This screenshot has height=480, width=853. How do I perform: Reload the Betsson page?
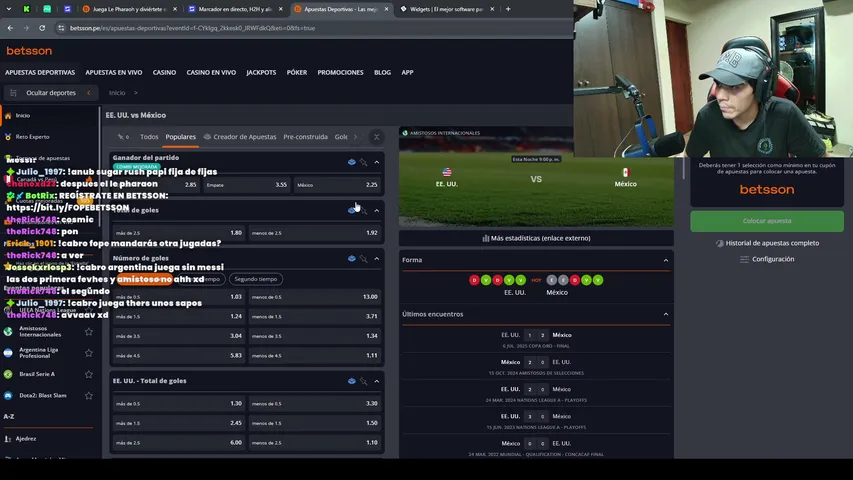pos(42,28)
